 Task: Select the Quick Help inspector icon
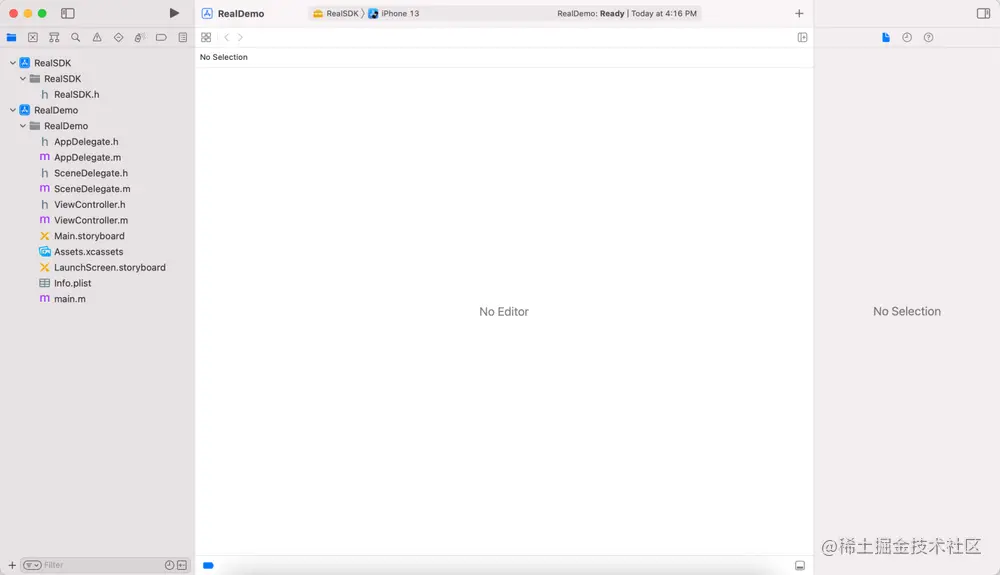929,38
